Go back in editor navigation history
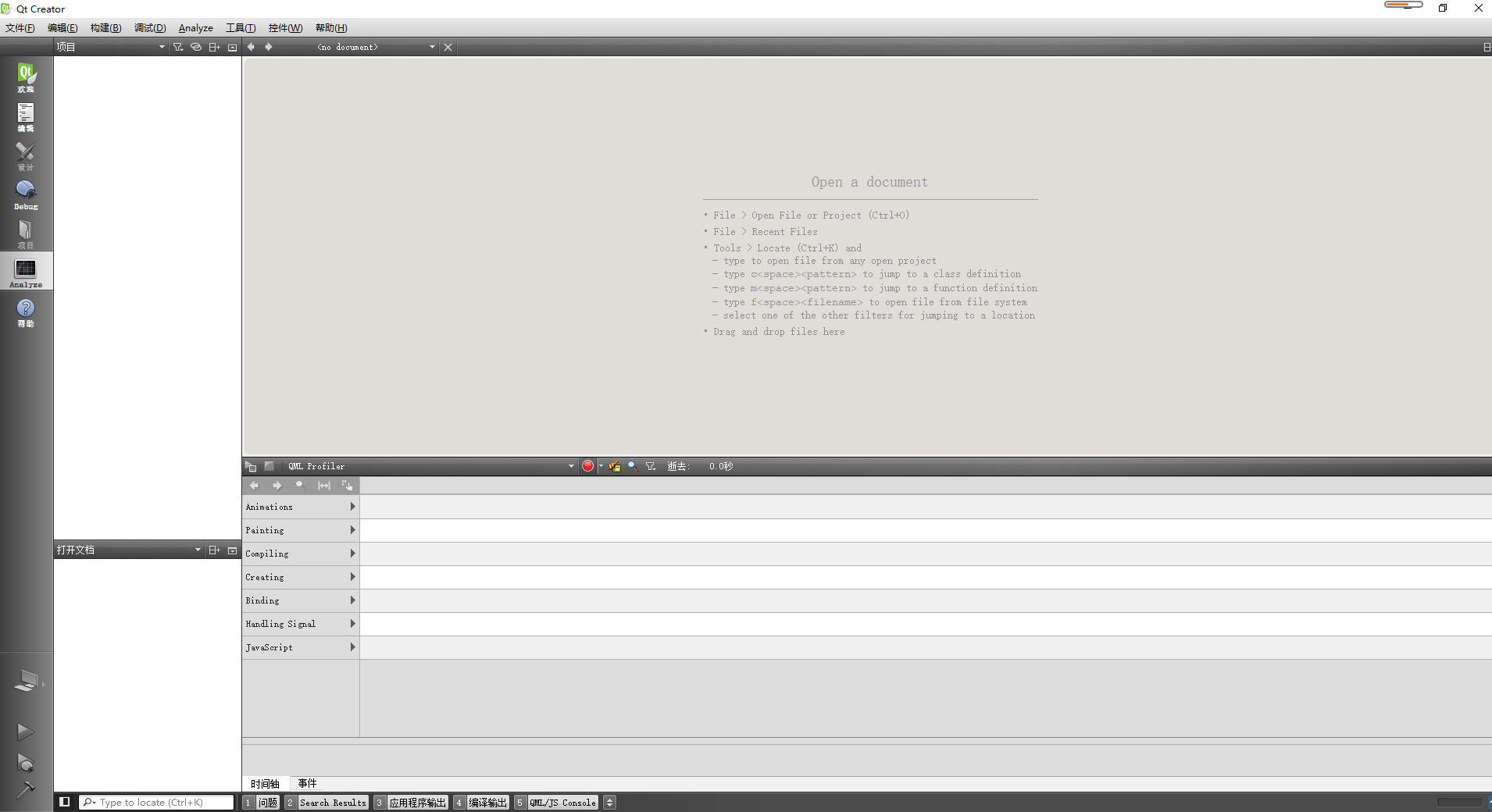This screenshot has height=812, width=1492. coord(251,47)
